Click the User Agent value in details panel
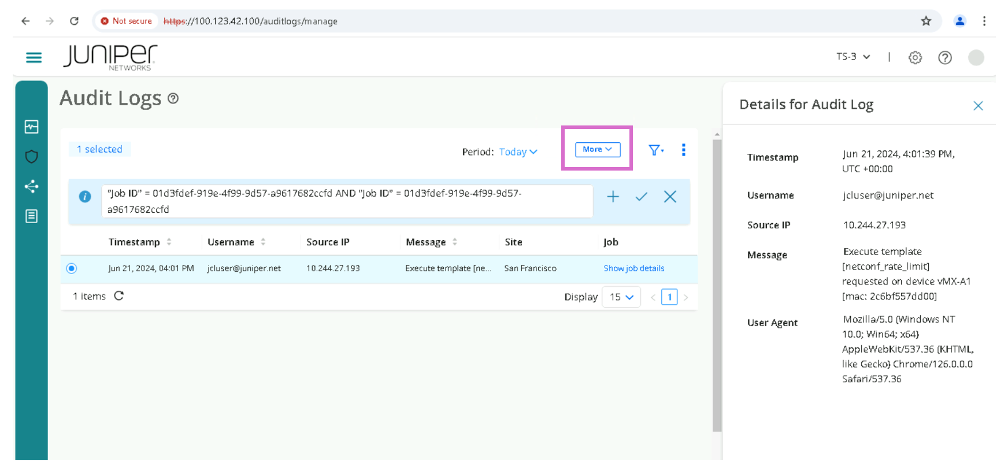This screenshot has width=1008, height=466. click(908, 349)
